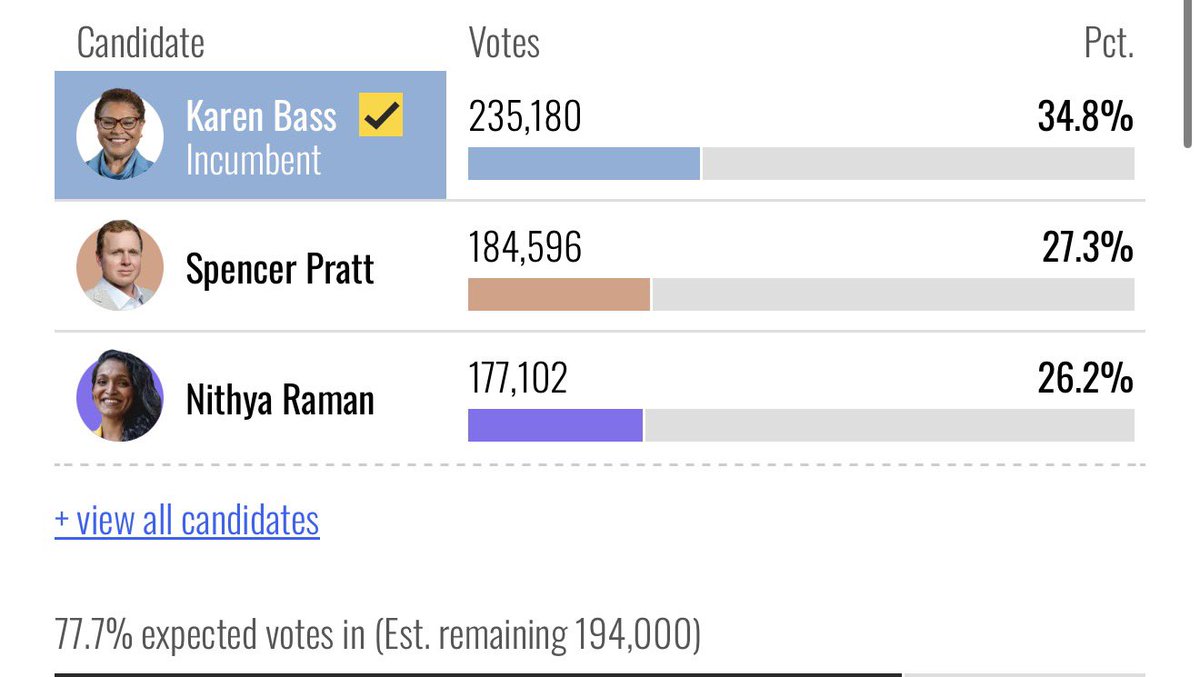Tap the 184,596 vote count
The image size is (1200, 677).
pyautogui.click(x=525, y=248)
